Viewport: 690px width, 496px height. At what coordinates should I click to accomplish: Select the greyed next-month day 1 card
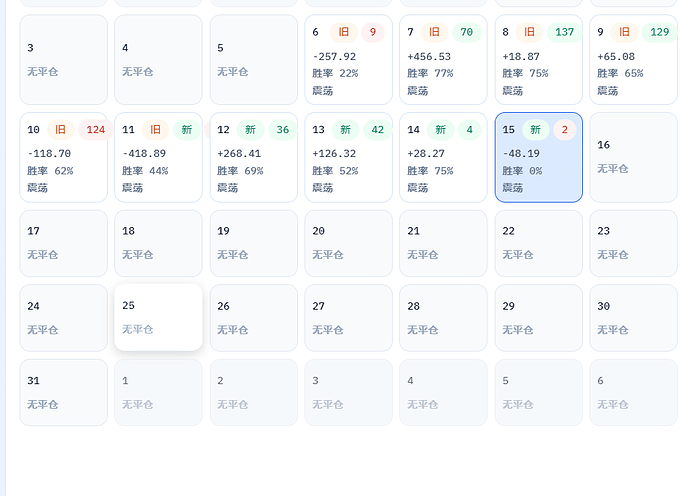click(158, 393)
